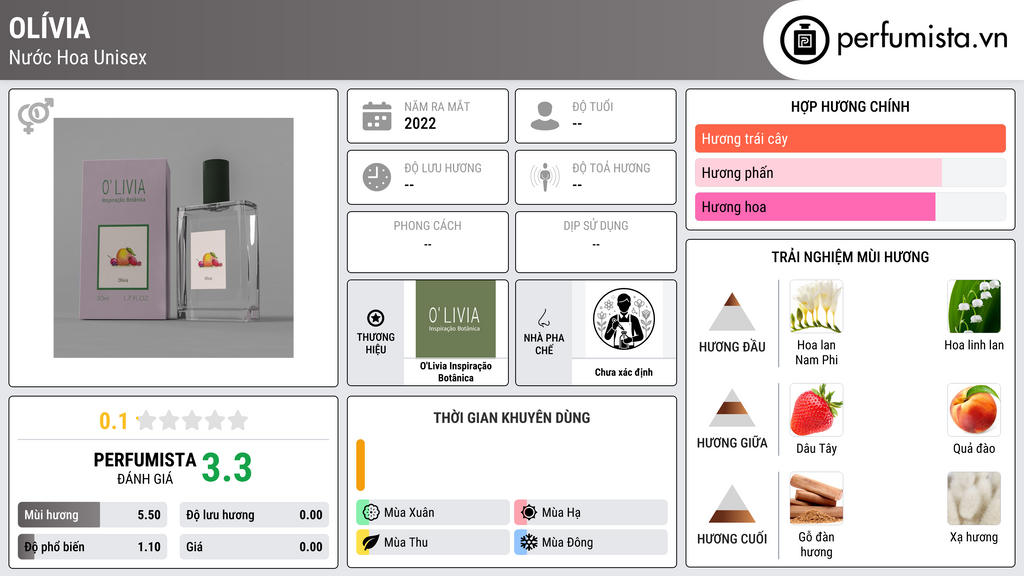Click the Mùi hương 5.50 score bar

tap(92, 515)
